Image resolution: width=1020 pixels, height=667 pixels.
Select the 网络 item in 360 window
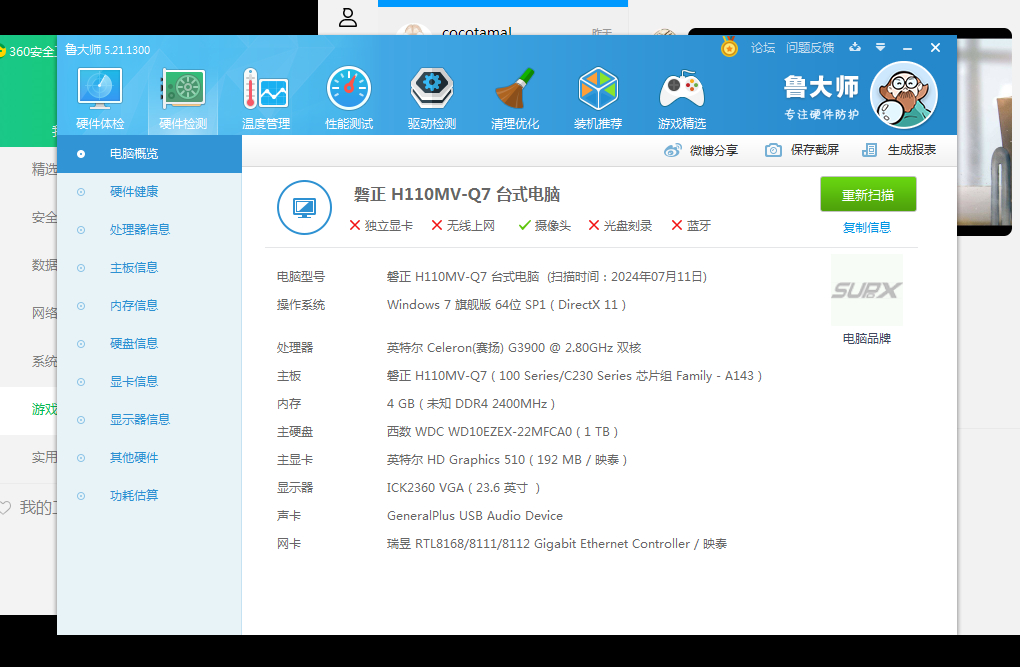click(x=44, y=313)
